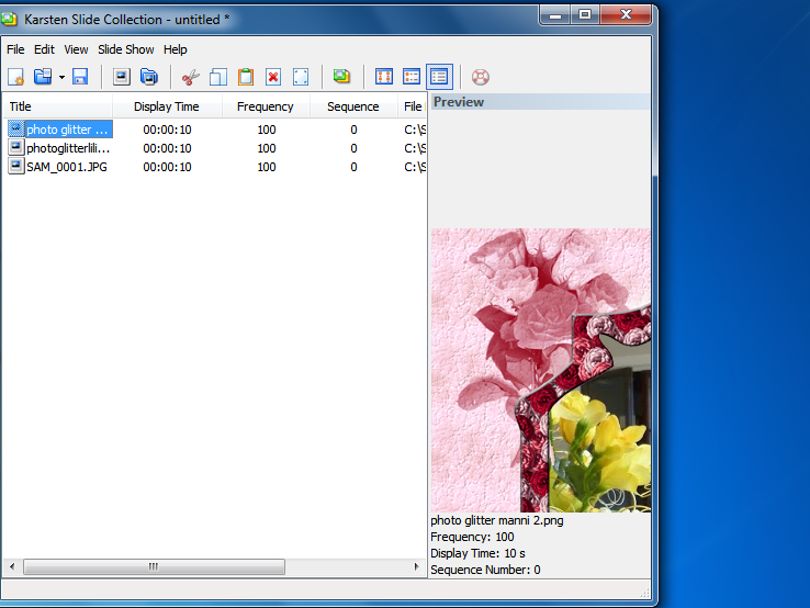Add a single slide to the collection
The height and width of the screenshot is (608, 810).
[x=121, y=77]
